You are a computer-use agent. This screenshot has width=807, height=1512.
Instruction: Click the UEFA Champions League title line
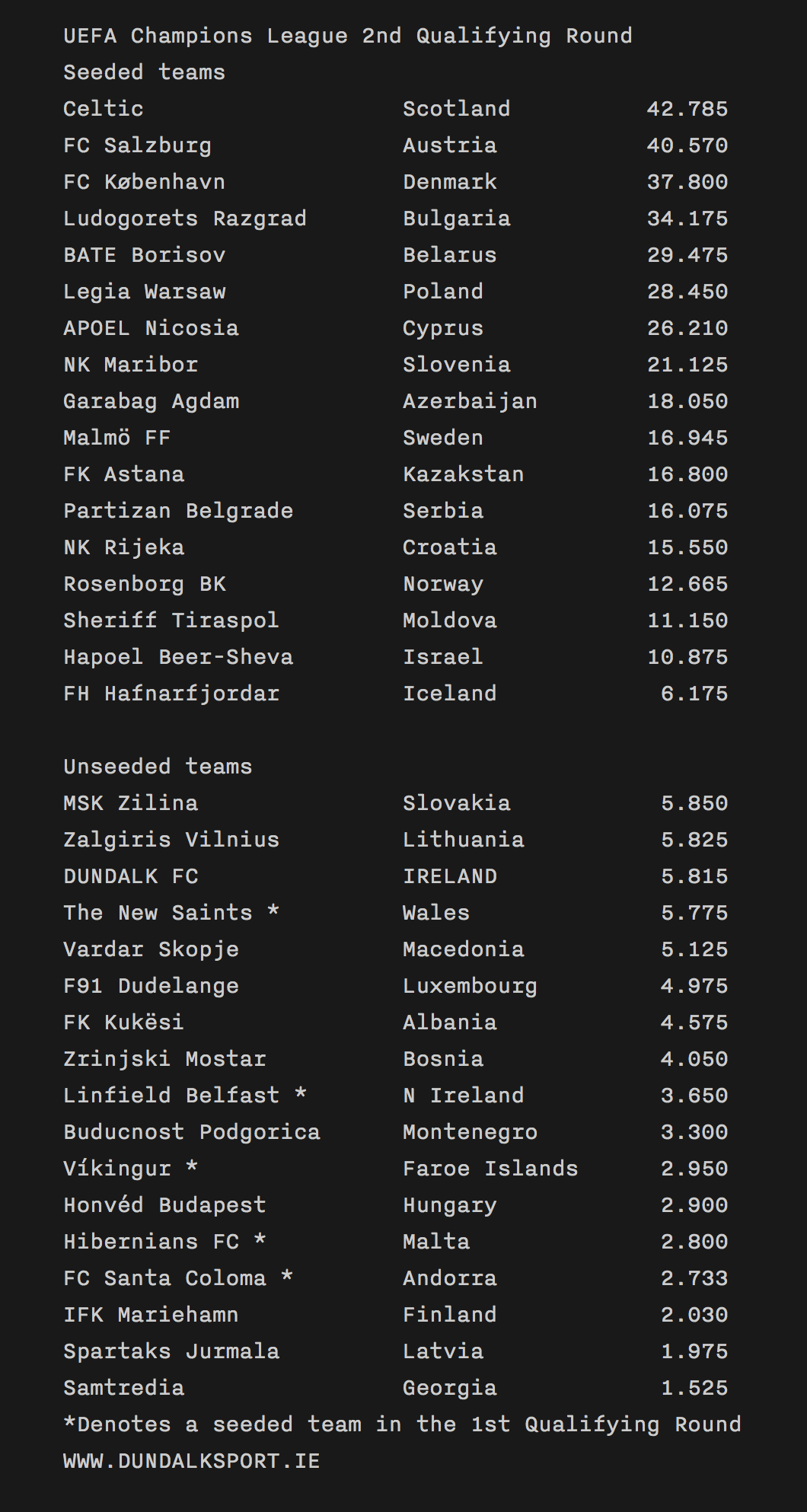pyautogui.click(x=347, y=36)
